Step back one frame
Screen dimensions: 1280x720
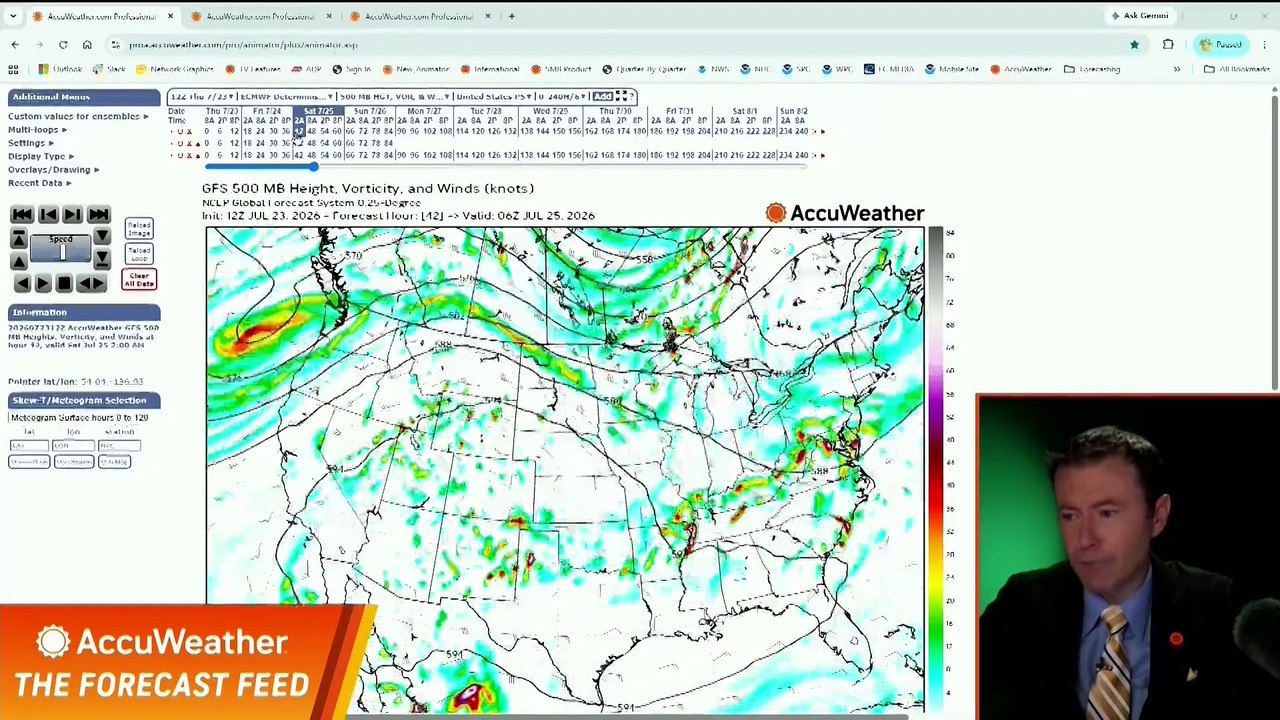(x=47, y=215)
